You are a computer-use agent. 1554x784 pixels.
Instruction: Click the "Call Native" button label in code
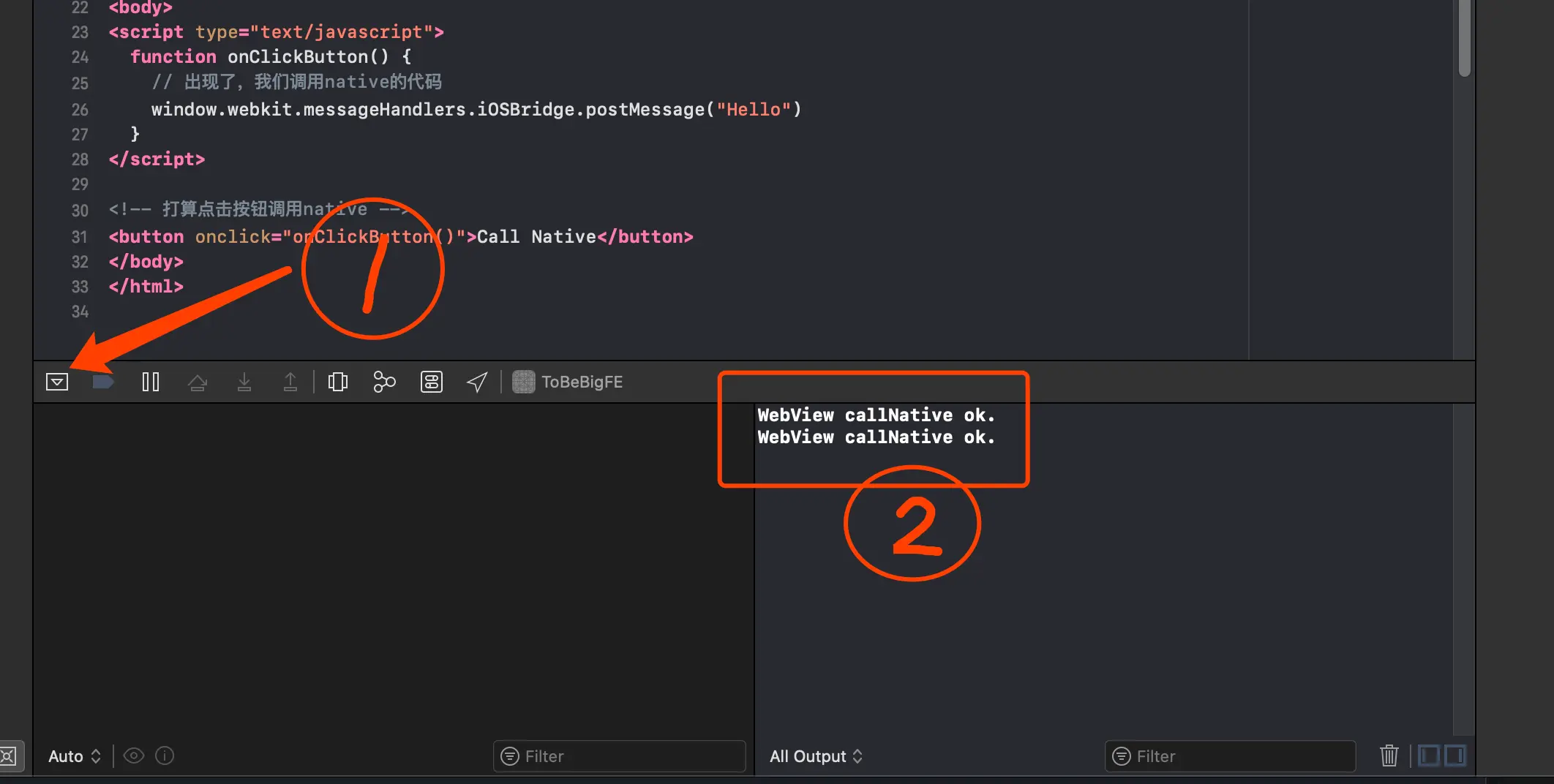pos(536,237)
